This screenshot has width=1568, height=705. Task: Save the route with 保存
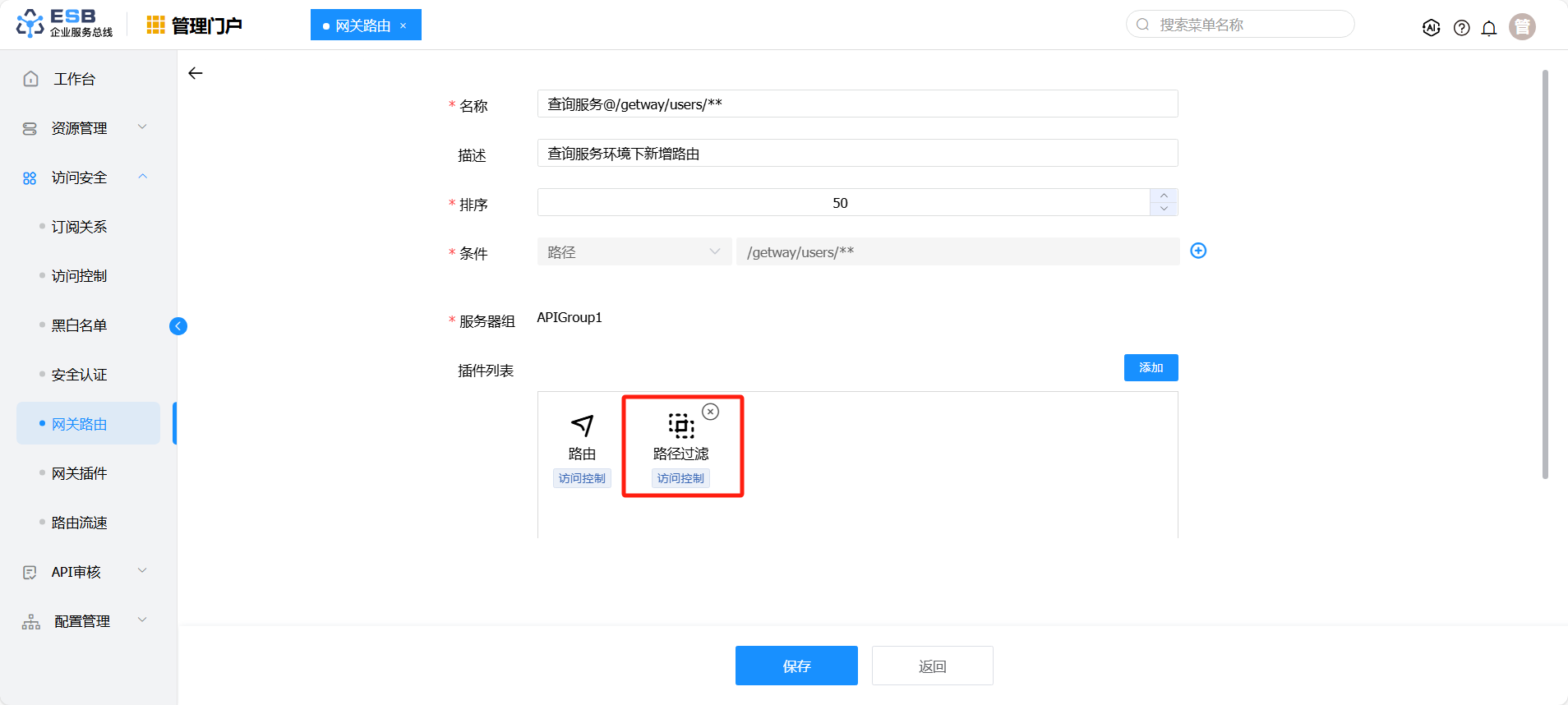796,666
